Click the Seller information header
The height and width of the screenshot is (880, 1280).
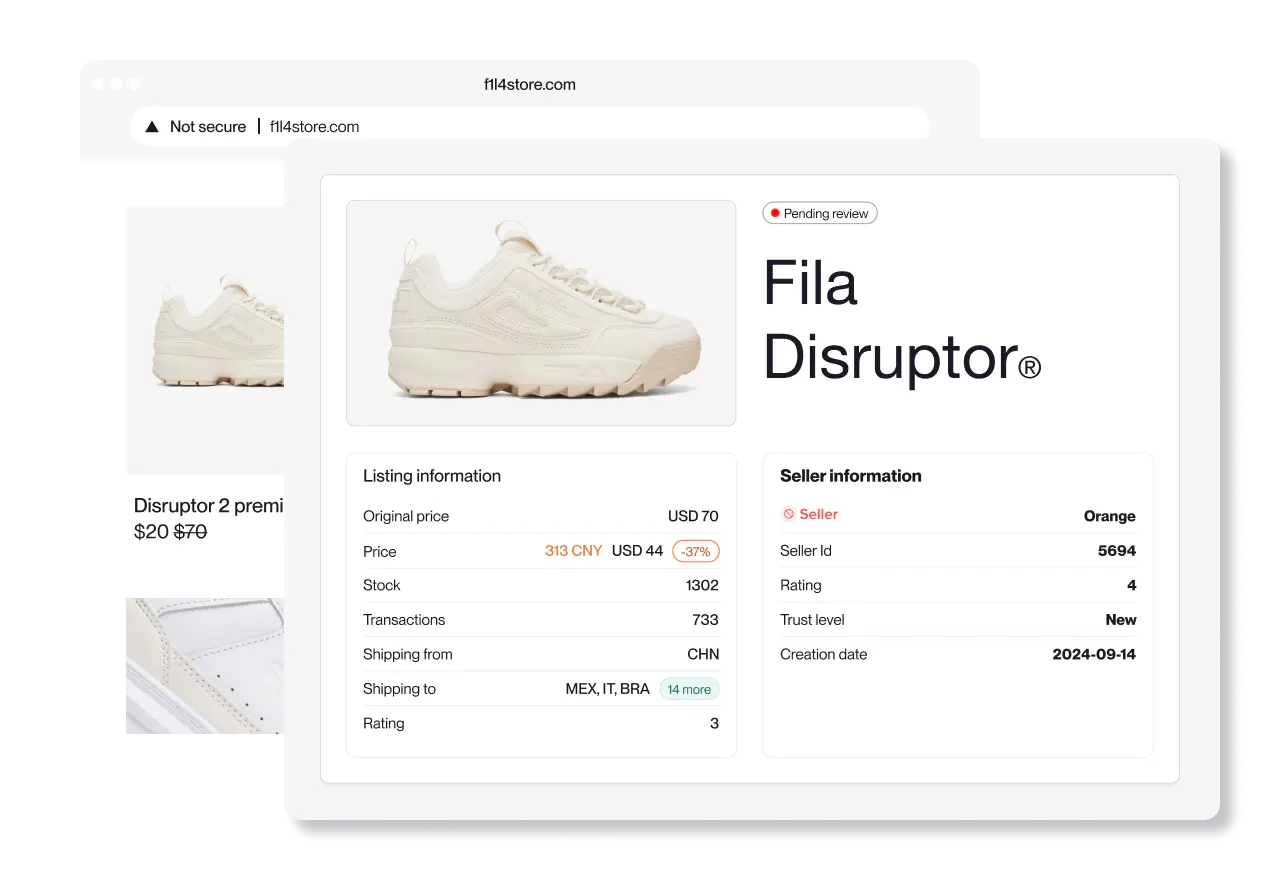851,476
